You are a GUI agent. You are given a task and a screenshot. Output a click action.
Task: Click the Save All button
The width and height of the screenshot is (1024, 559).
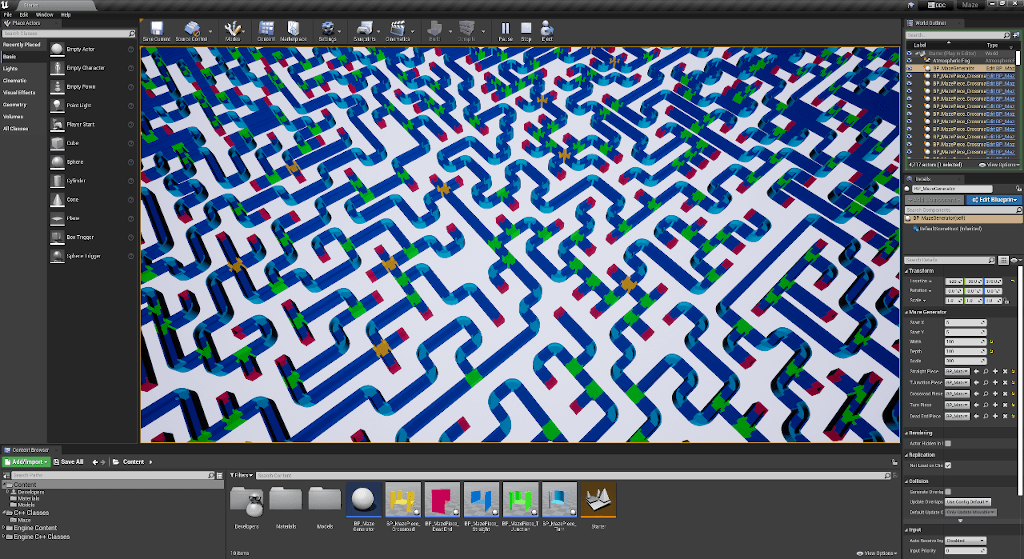point(68,462)
